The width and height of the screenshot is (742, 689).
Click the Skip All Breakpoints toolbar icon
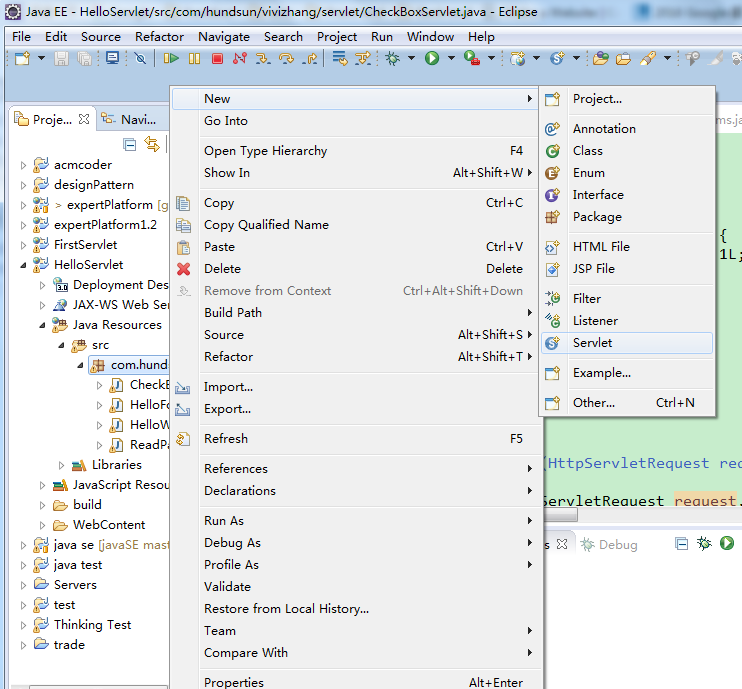(x=140, y=59)
